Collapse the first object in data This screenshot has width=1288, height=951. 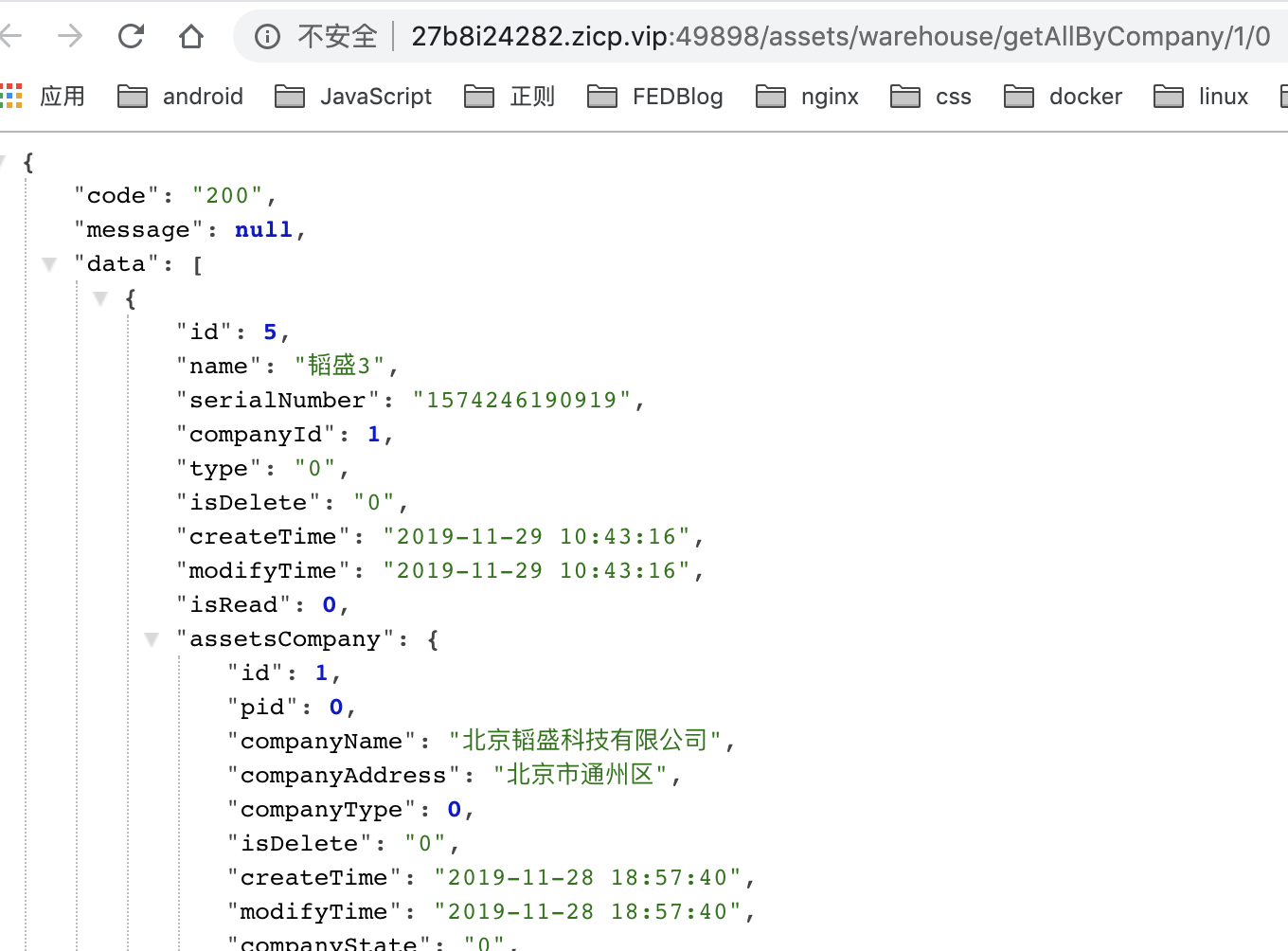(x=100, y=297)
